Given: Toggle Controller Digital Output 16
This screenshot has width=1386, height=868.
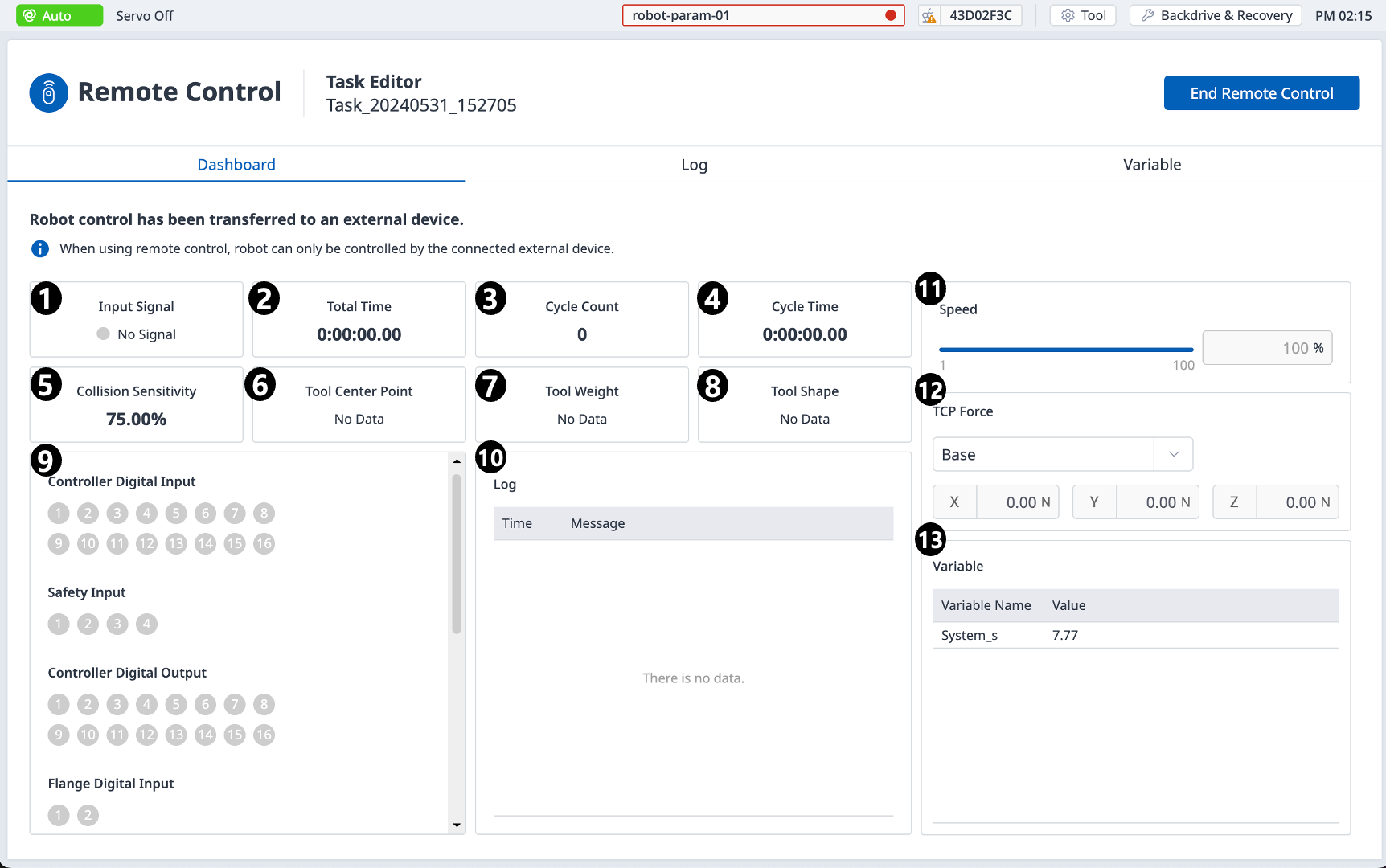Looking at the screenshot, I should [264, 735].
